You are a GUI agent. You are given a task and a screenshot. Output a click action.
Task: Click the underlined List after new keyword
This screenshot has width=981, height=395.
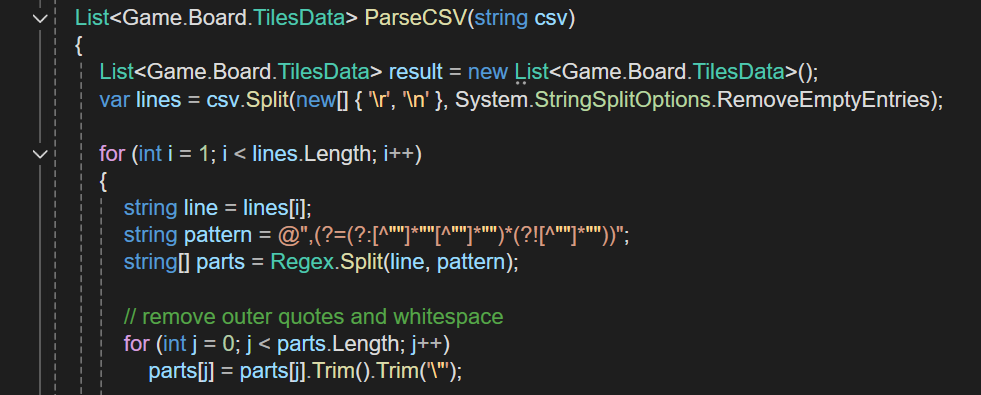pyautogui.click(x=532, y=72)
